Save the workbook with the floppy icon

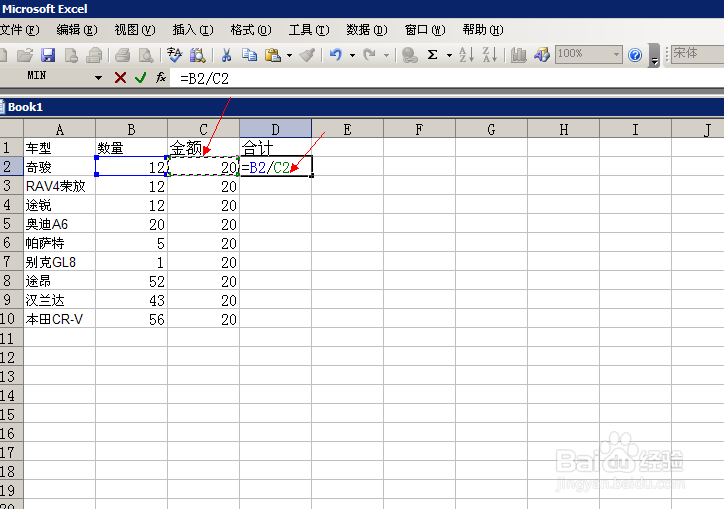48,55
